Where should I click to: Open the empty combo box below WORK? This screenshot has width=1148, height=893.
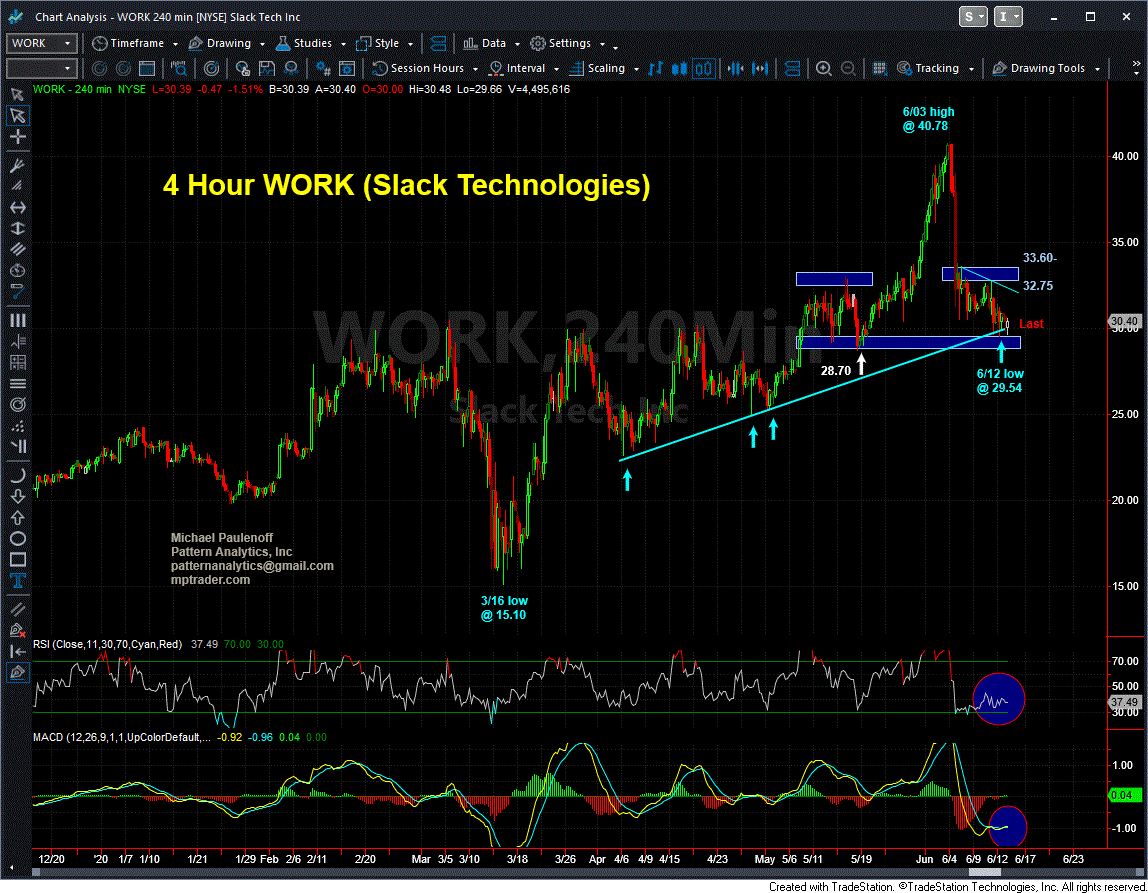coord(42,68)
